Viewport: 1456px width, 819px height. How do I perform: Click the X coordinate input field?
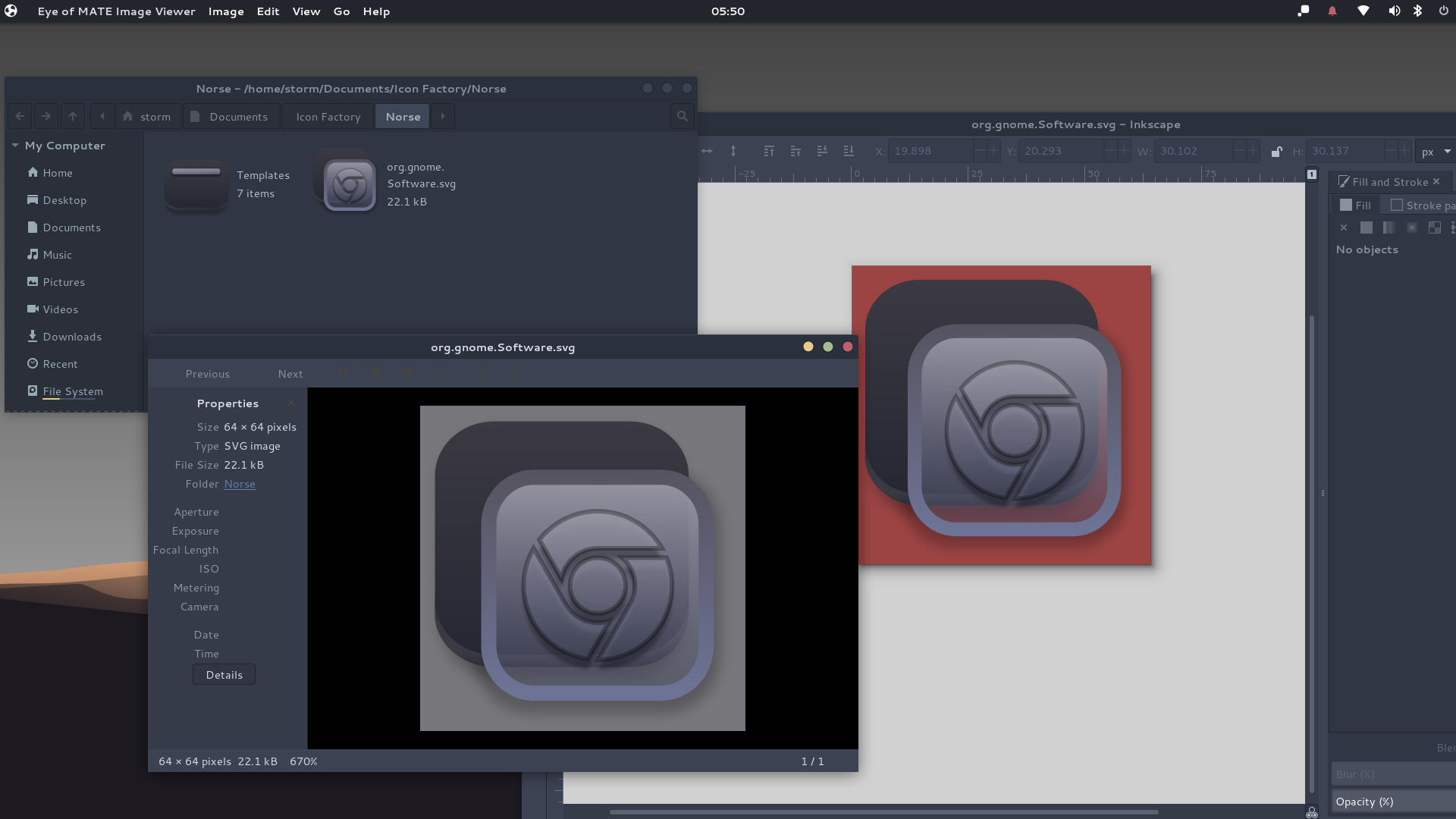[x=930, y=151]
